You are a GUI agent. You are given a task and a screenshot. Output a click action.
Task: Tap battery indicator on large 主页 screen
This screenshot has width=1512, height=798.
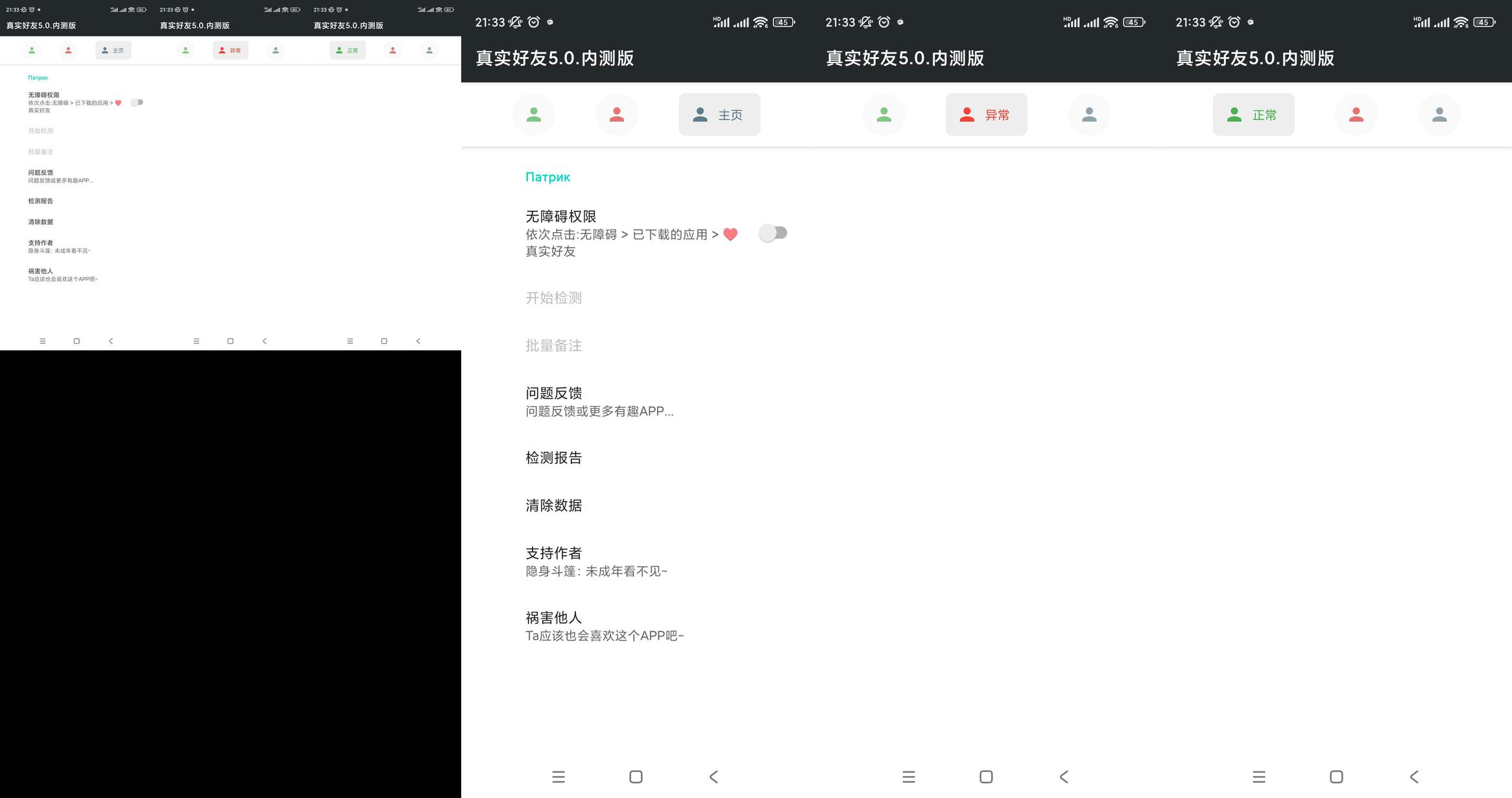784,22
